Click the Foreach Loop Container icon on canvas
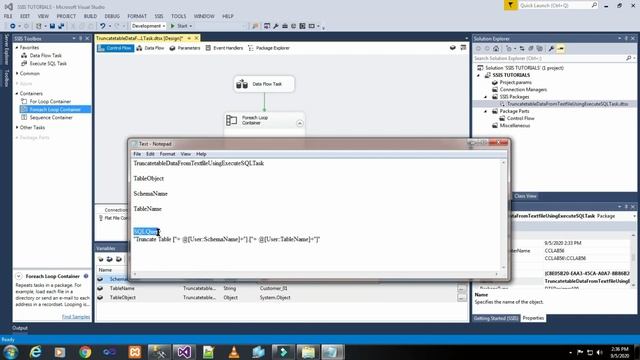Viewport: 640px width, 360px height. [231, 120]
